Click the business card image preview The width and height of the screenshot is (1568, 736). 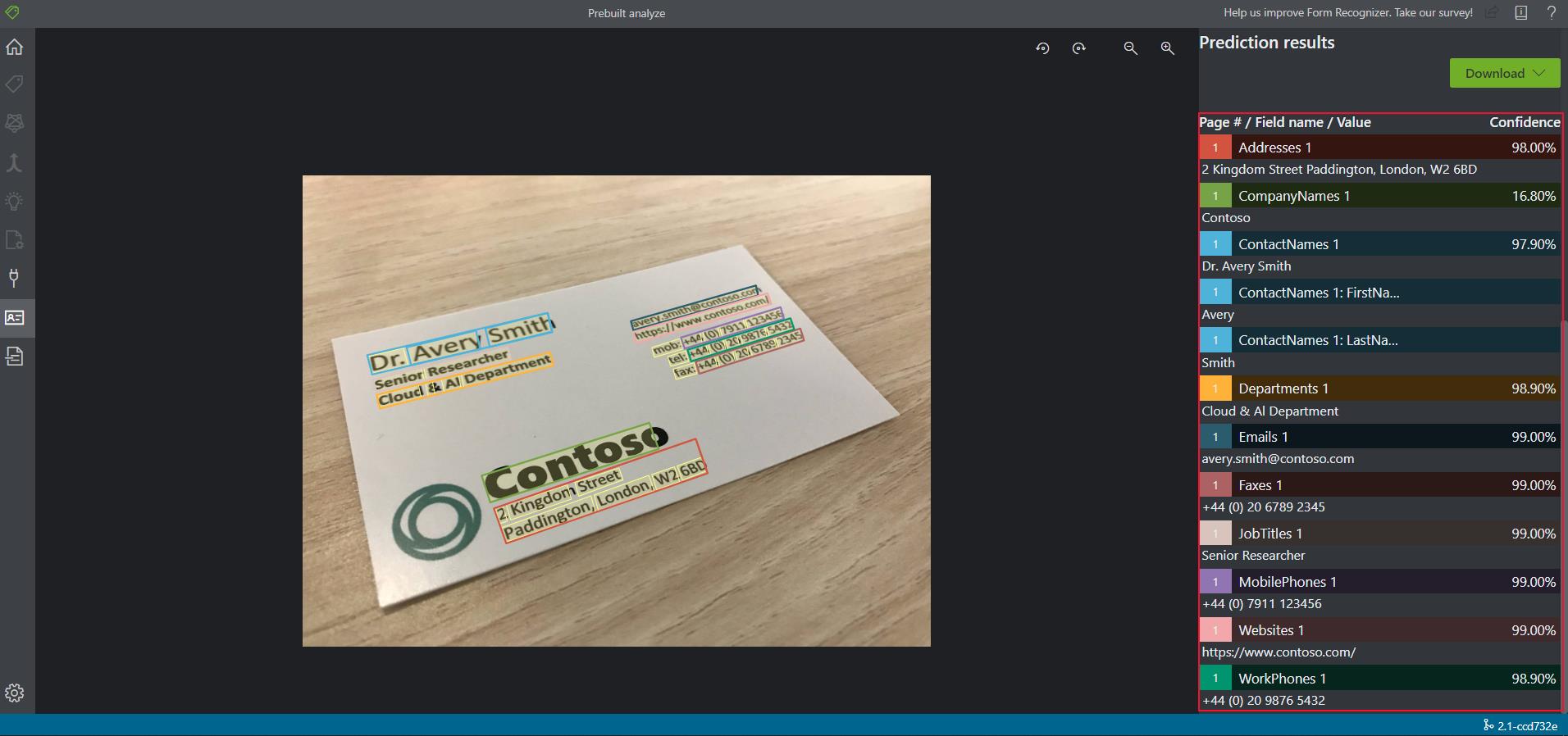[x=617, y=411]
